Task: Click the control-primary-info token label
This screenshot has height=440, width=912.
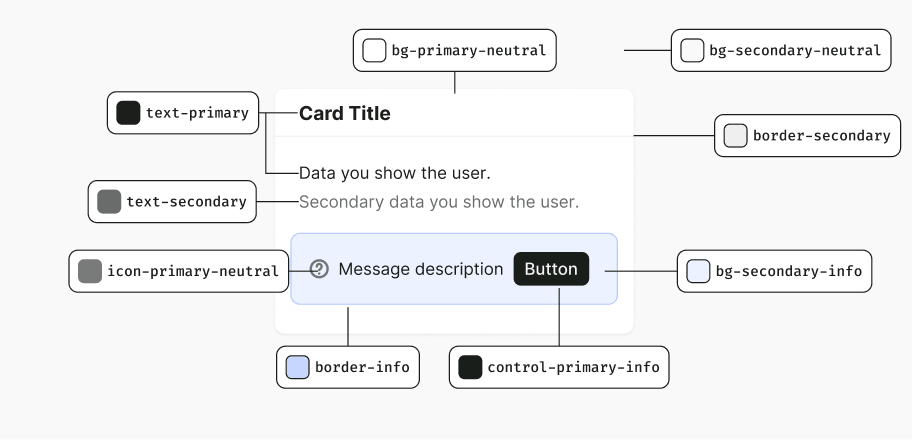Action: click(x=573, y=367)
